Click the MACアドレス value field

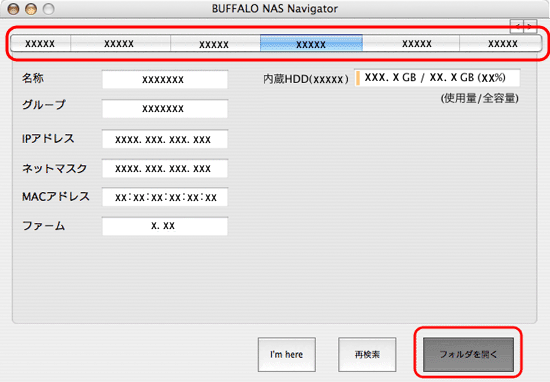[165, 197]
